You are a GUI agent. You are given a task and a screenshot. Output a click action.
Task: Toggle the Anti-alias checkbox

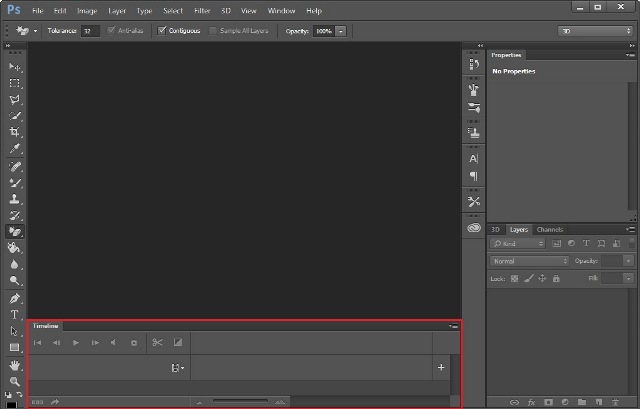(111, 30)
